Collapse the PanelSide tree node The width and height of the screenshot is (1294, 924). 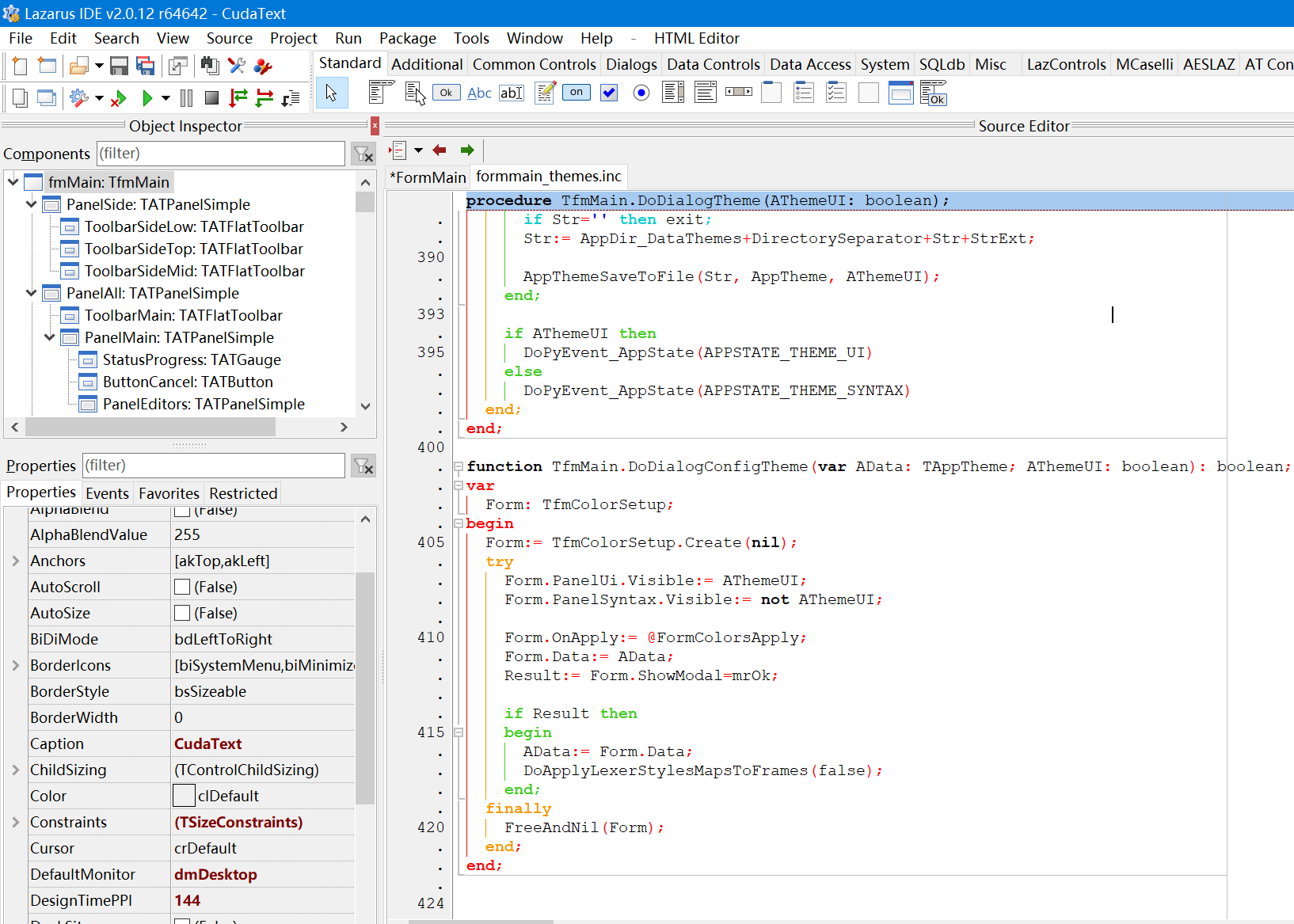click(x=32, y=204)
